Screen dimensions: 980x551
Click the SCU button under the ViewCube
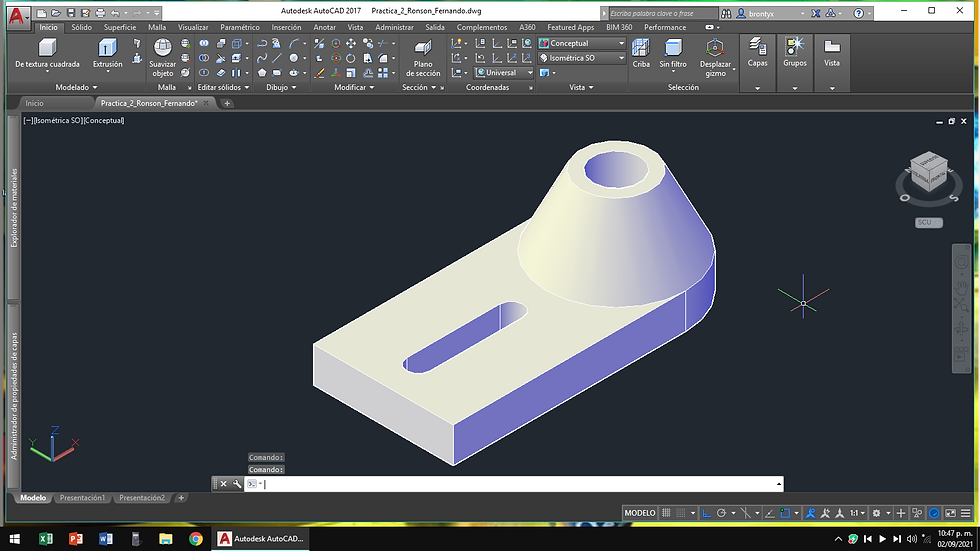(929, 222)
